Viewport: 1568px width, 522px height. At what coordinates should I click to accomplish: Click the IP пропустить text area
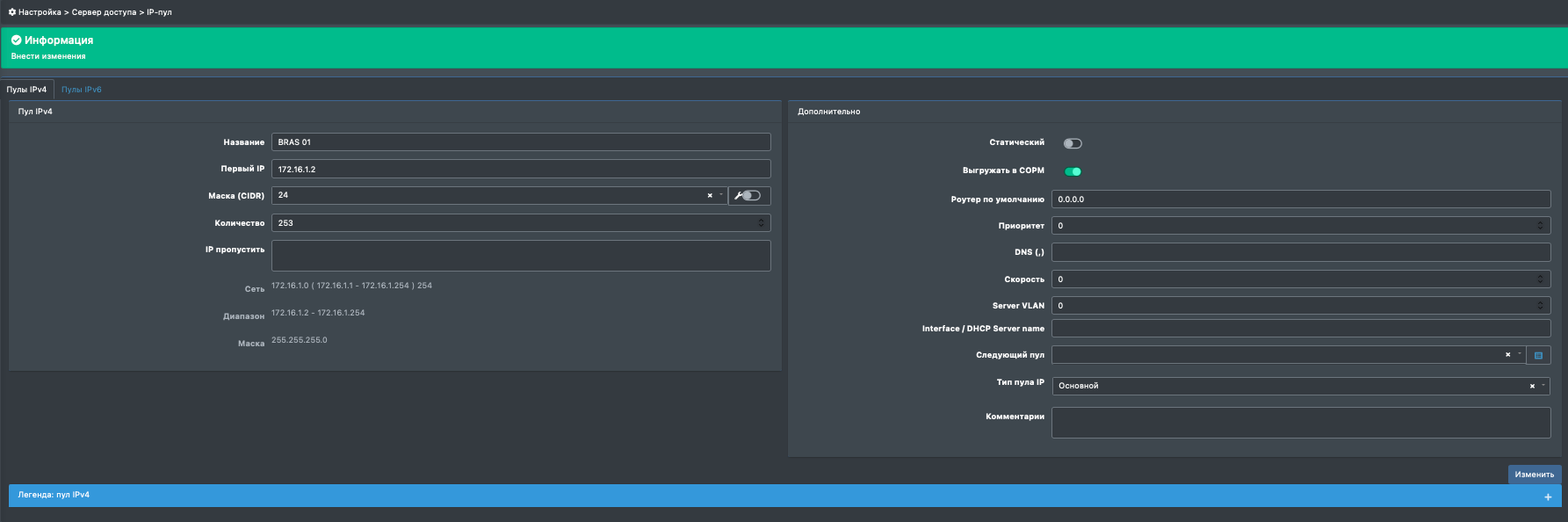(x=521, y=256)
